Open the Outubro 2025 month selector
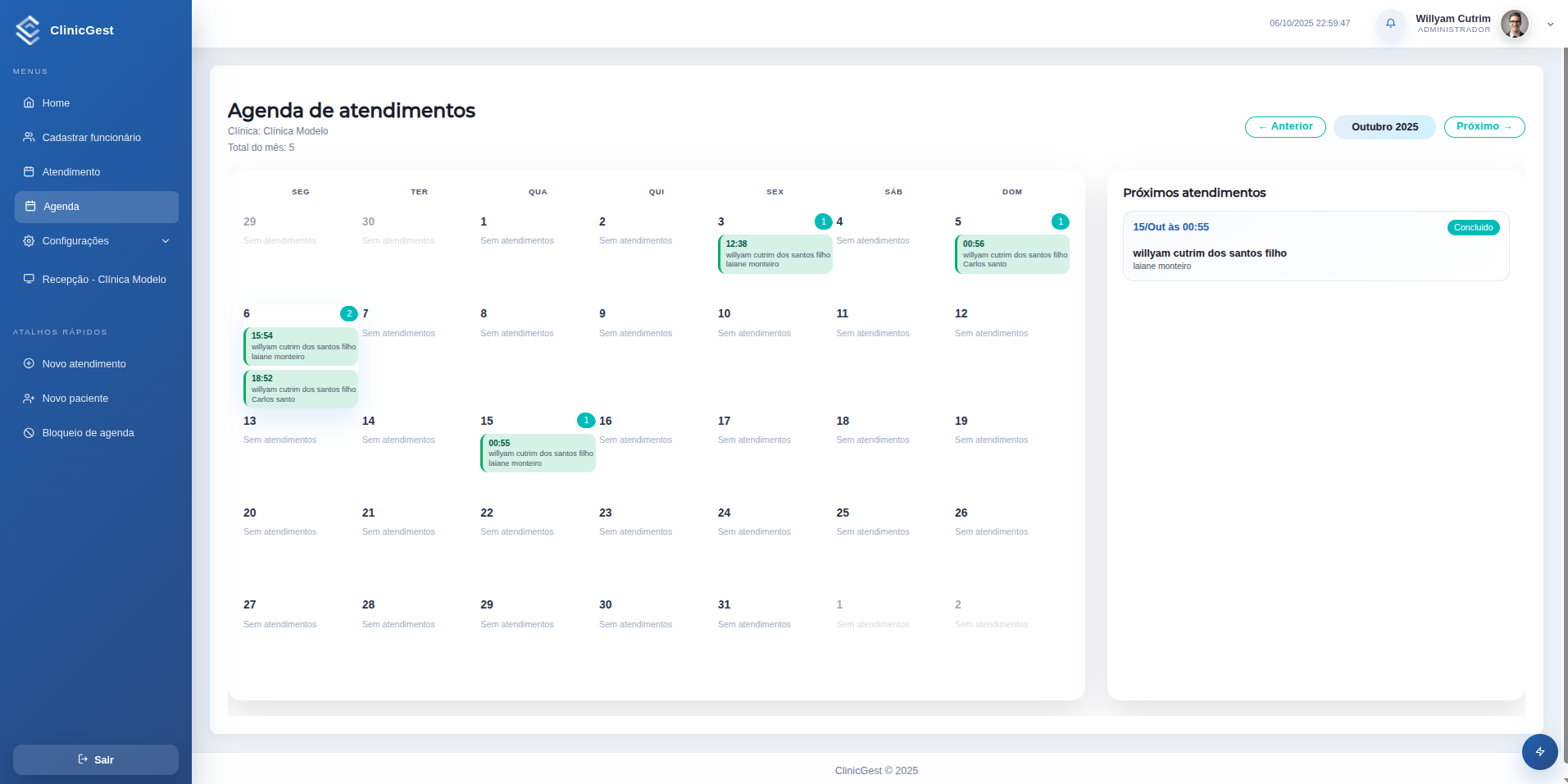The width and height of the screenshot is (1568, 784). coord(1384,127)
